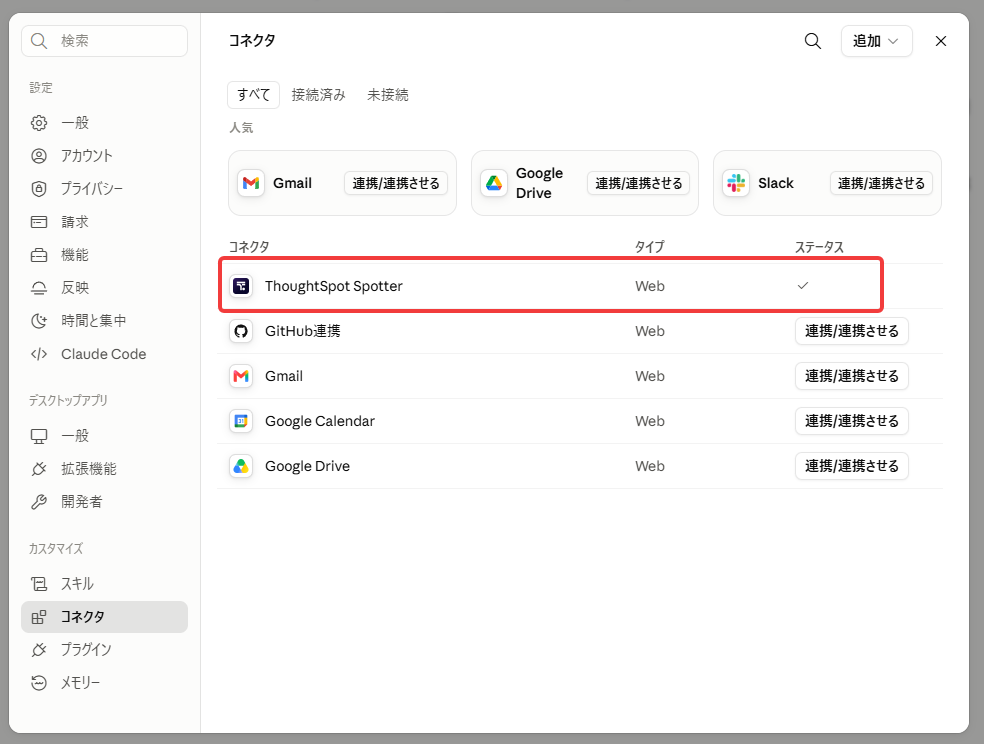
Task: Click the プライバシー shield icon
Action: [39, 188]
